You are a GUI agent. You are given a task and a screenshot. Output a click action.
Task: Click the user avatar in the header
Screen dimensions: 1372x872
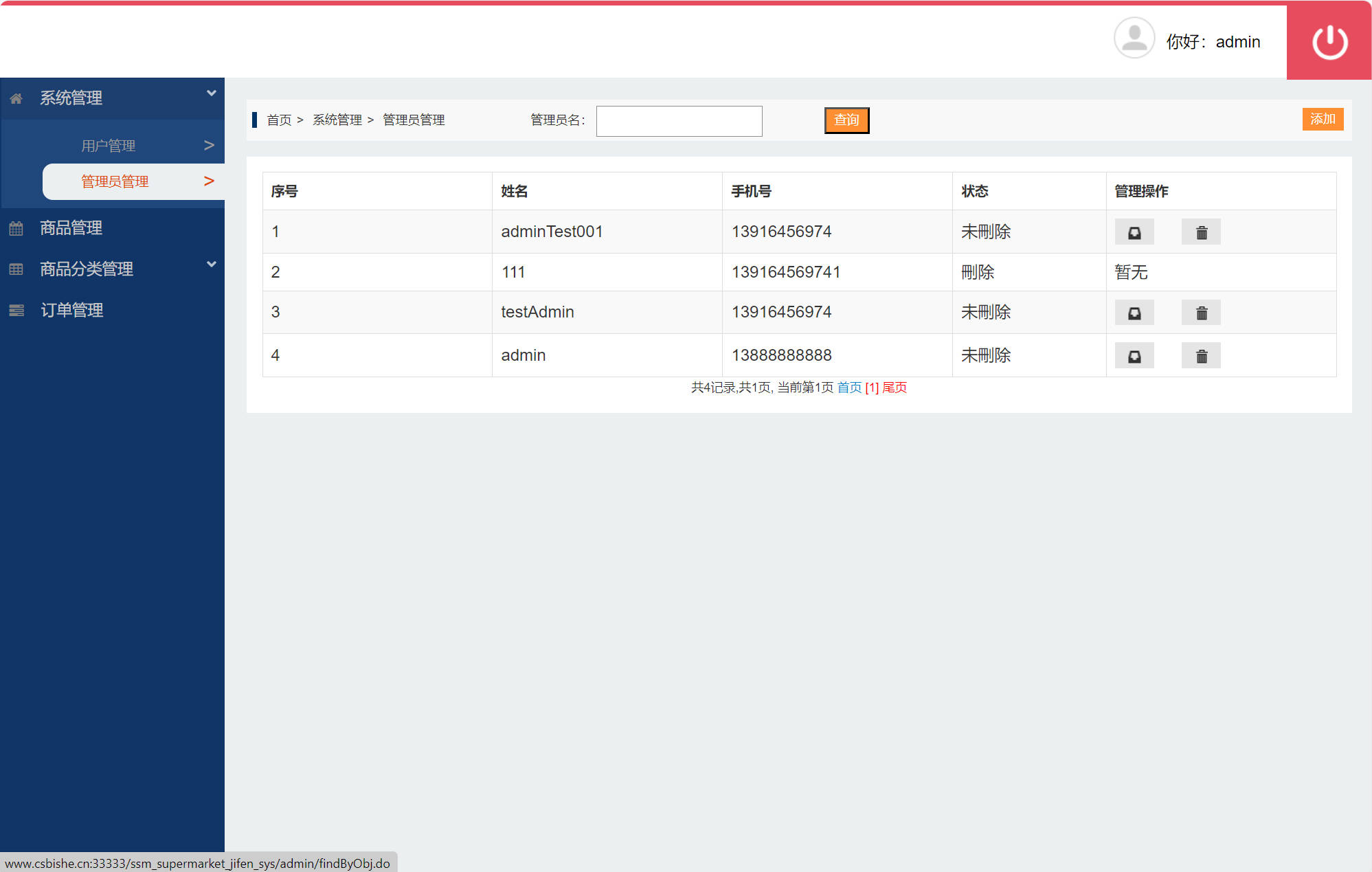pyautogui.click(x=1134, y=38)
